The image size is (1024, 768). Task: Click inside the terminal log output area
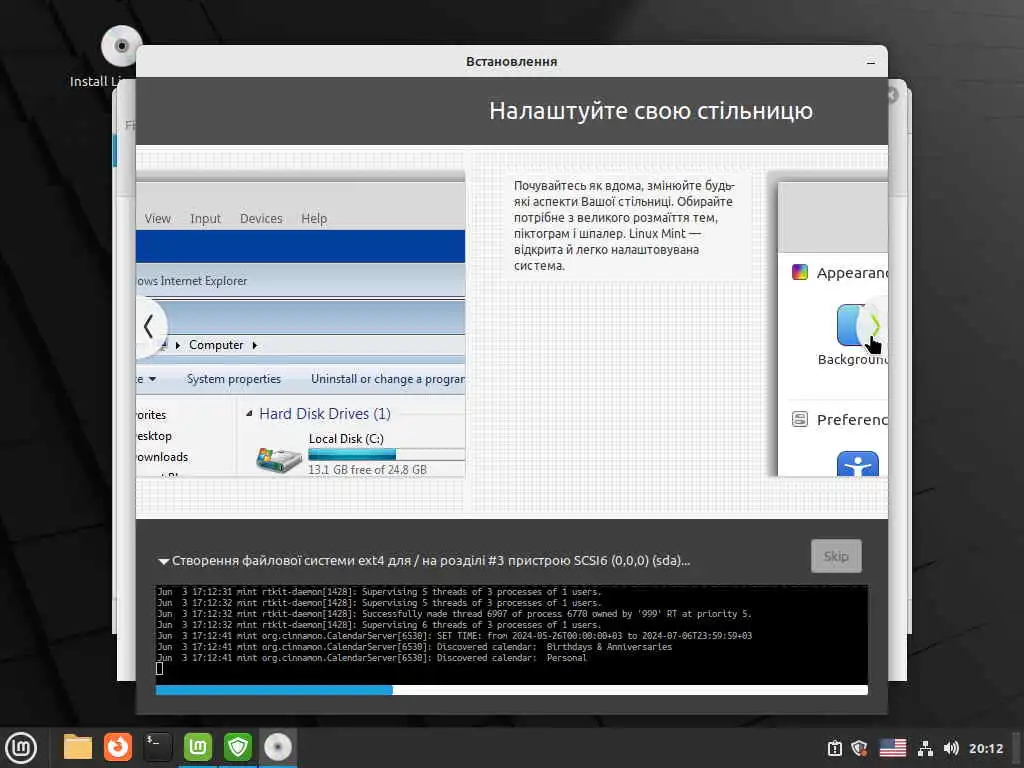point(511,635)
